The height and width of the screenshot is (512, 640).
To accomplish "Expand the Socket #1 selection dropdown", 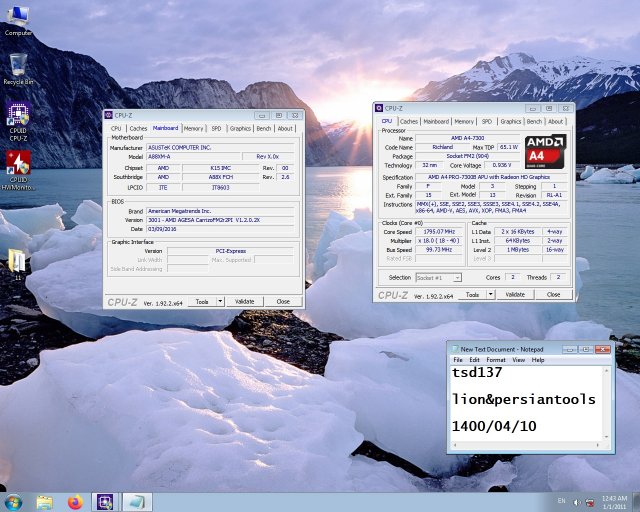I will pos(457,277).
